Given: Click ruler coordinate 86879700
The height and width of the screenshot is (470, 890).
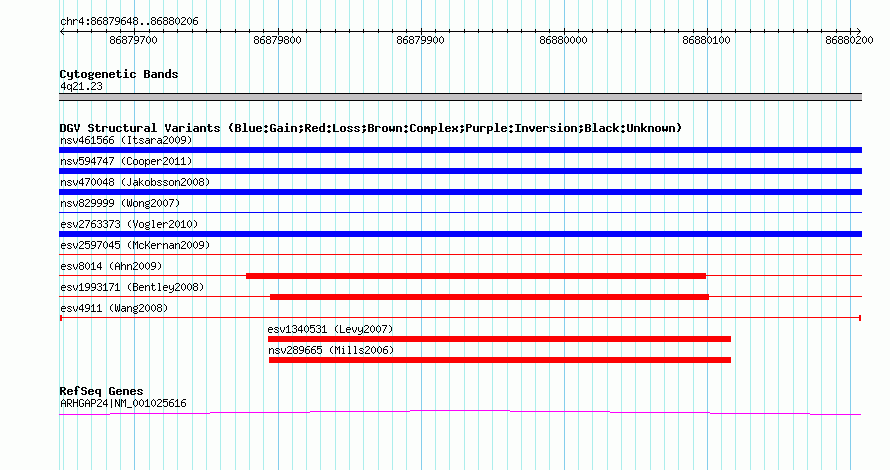Looking at the screenshot, I should coord(133,40).
